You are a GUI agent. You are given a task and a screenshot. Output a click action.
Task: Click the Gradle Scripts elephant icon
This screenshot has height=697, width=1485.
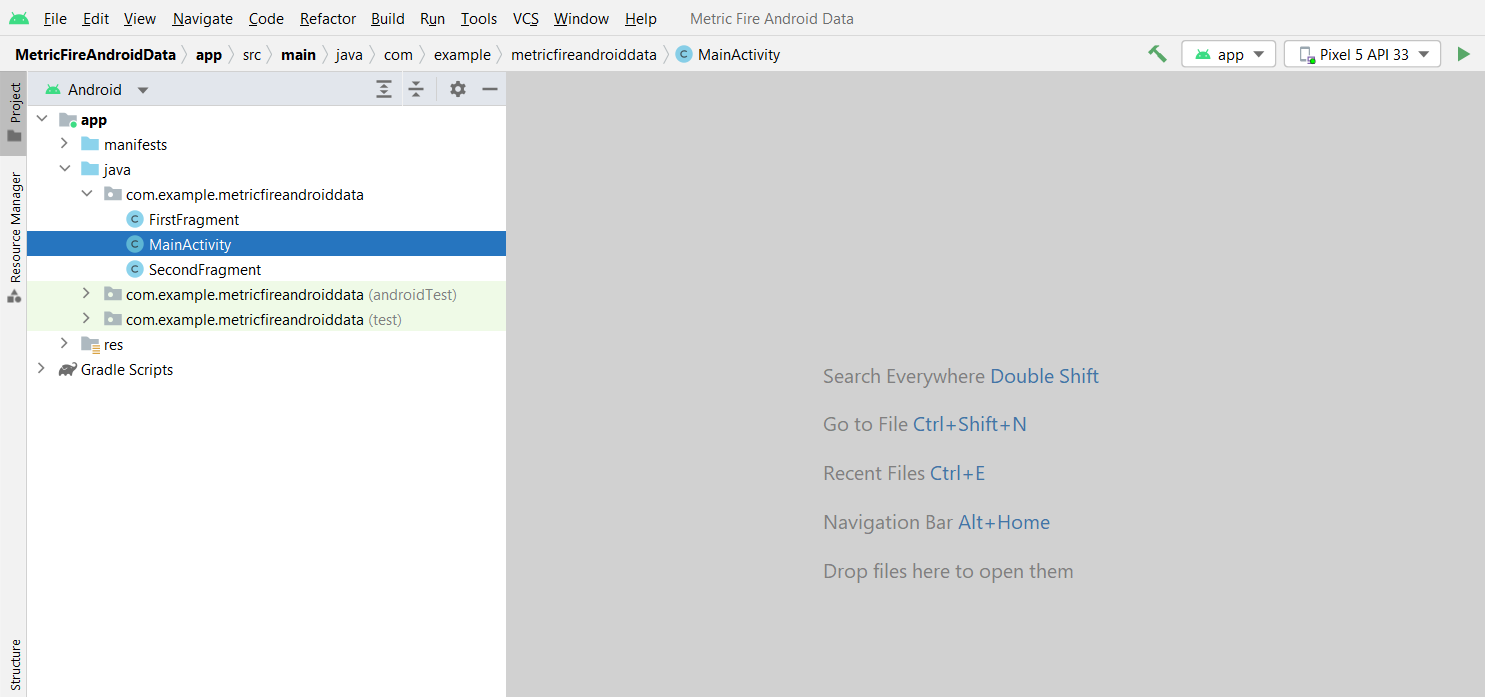(x=67, y=369)
